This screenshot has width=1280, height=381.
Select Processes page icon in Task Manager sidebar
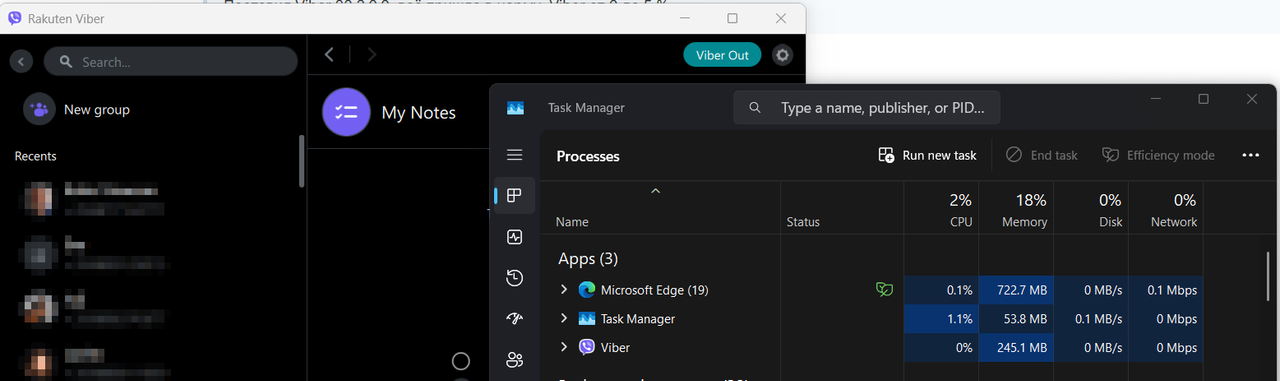pyautogui.click(x=515, y=195)
